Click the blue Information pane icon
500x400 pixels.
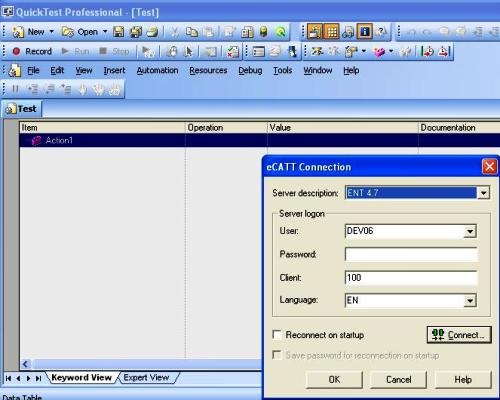(x=364, y=32)
